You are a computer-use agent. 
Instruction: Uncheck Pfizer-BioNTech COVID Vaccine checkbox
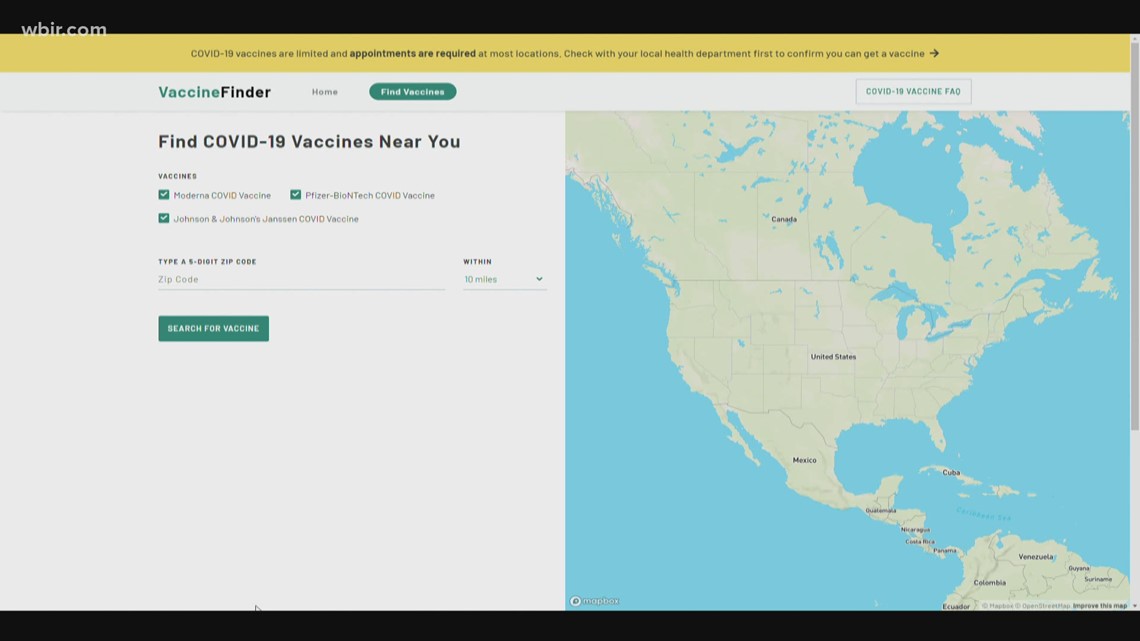pos(295,195)
